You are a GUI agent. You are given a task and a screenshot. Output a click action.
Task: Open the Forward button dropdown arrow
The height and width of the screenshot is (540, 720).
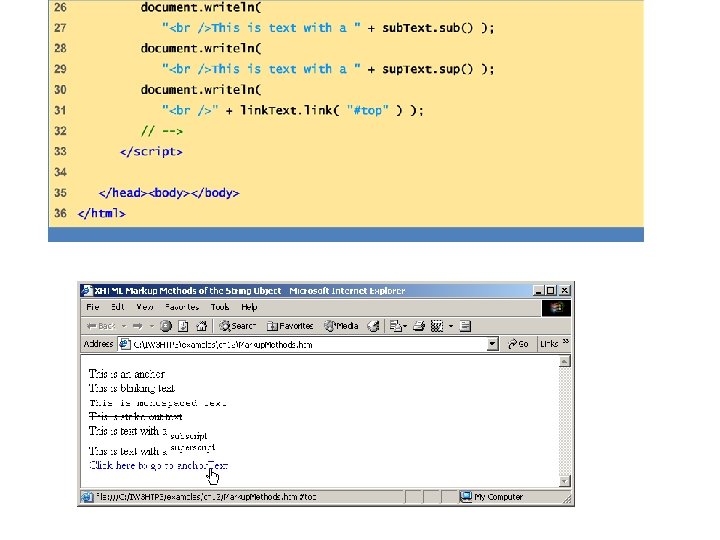pyautogui.click(x=151, y=326)
